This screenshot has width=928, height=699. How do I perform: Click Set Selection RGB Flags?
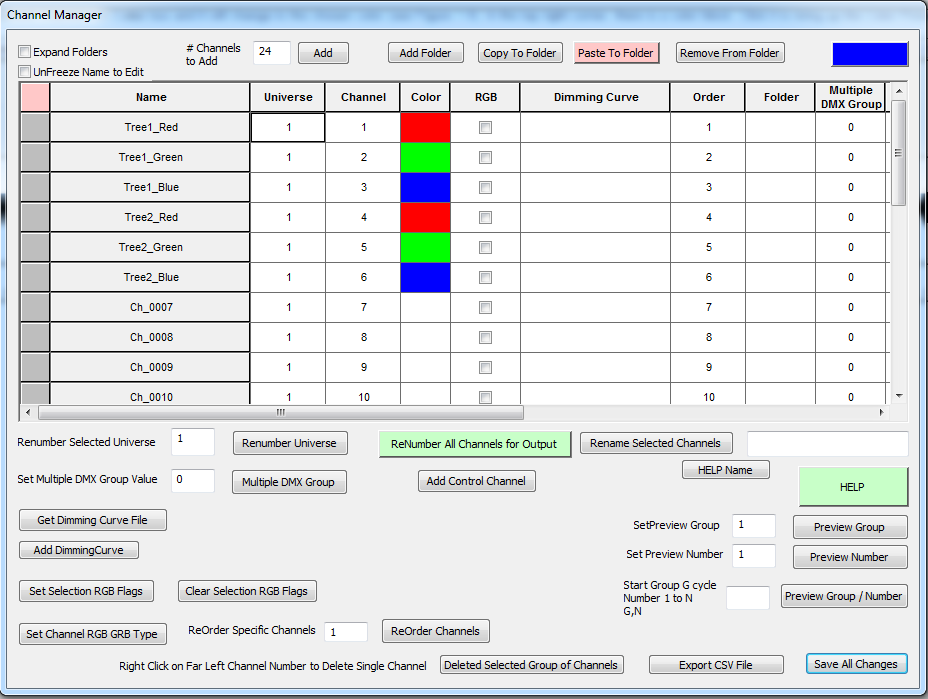(86, 591)
